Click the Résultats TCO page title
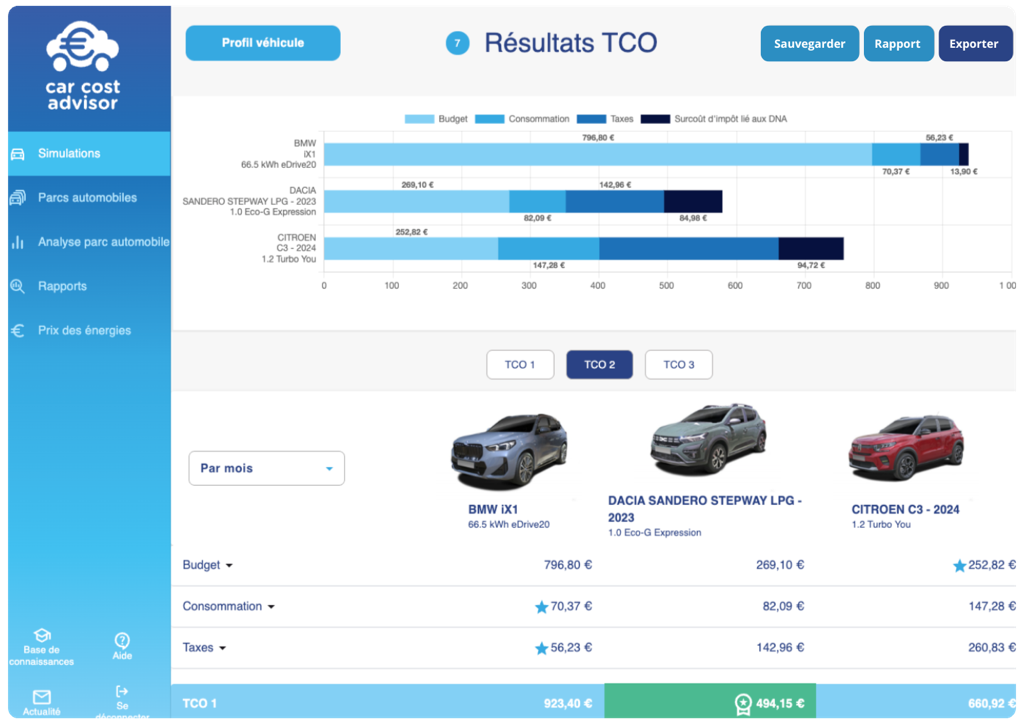1024x727 pixels. tap(571, 43)
